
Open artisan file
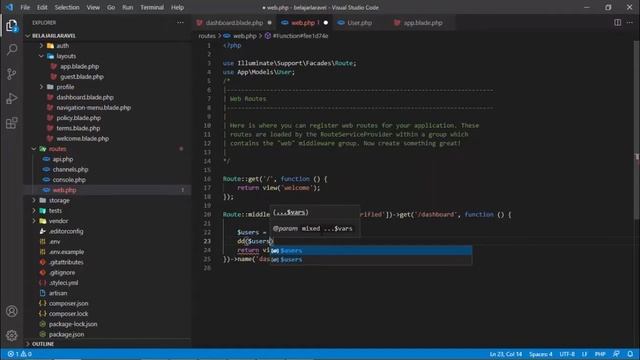click(58, 293)
